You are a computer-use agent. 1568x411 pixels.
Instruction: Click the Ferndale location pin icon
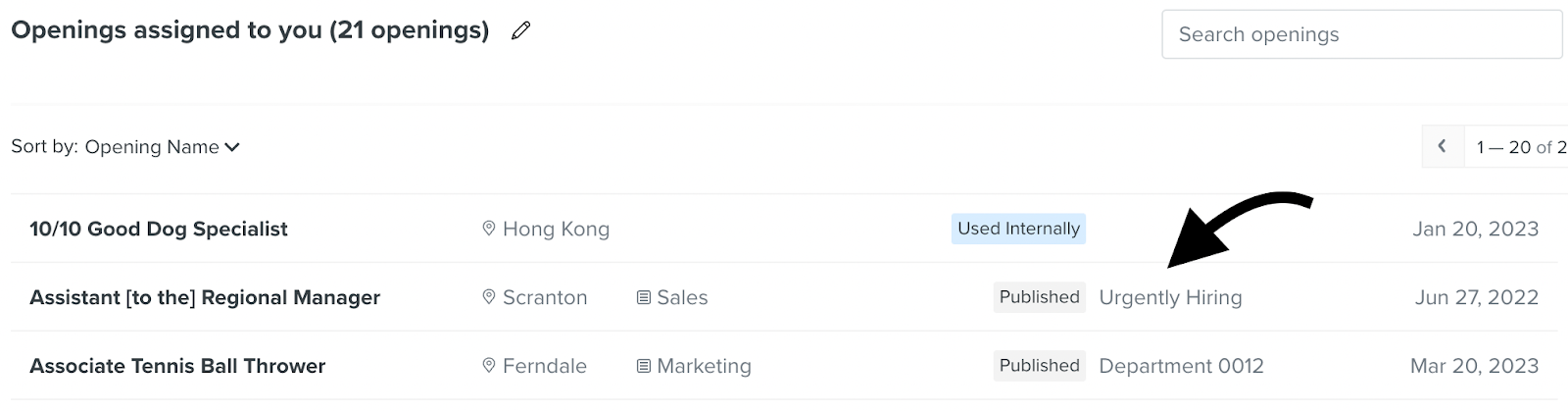tap(489, 366)
